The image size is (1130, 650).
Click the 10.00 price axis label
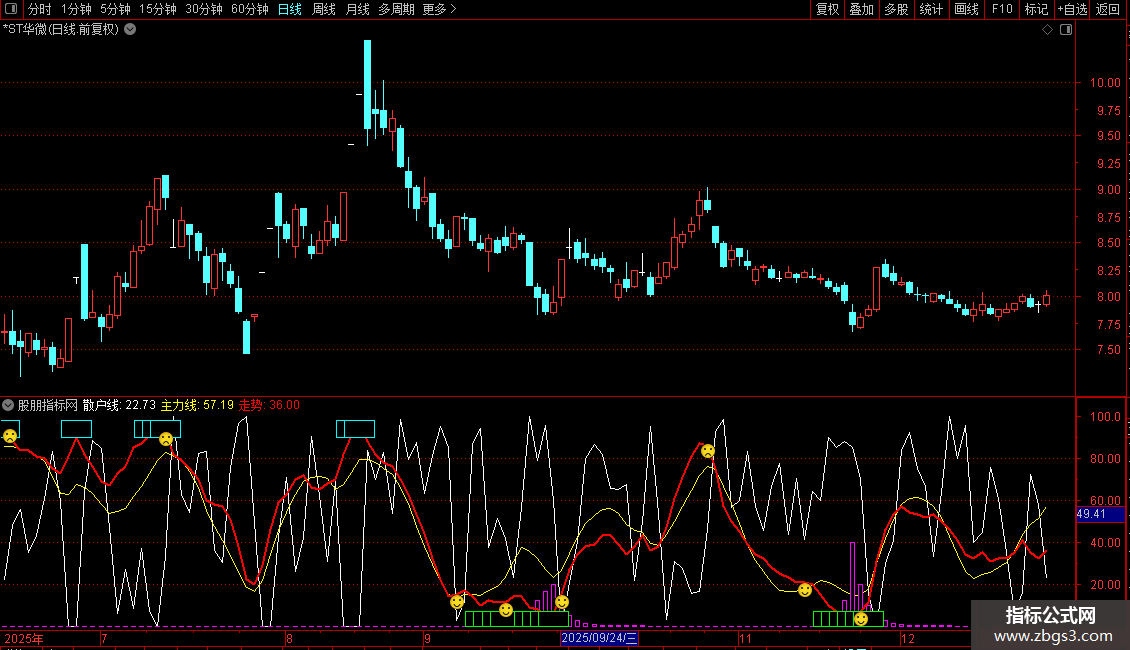pos(1104,83)
